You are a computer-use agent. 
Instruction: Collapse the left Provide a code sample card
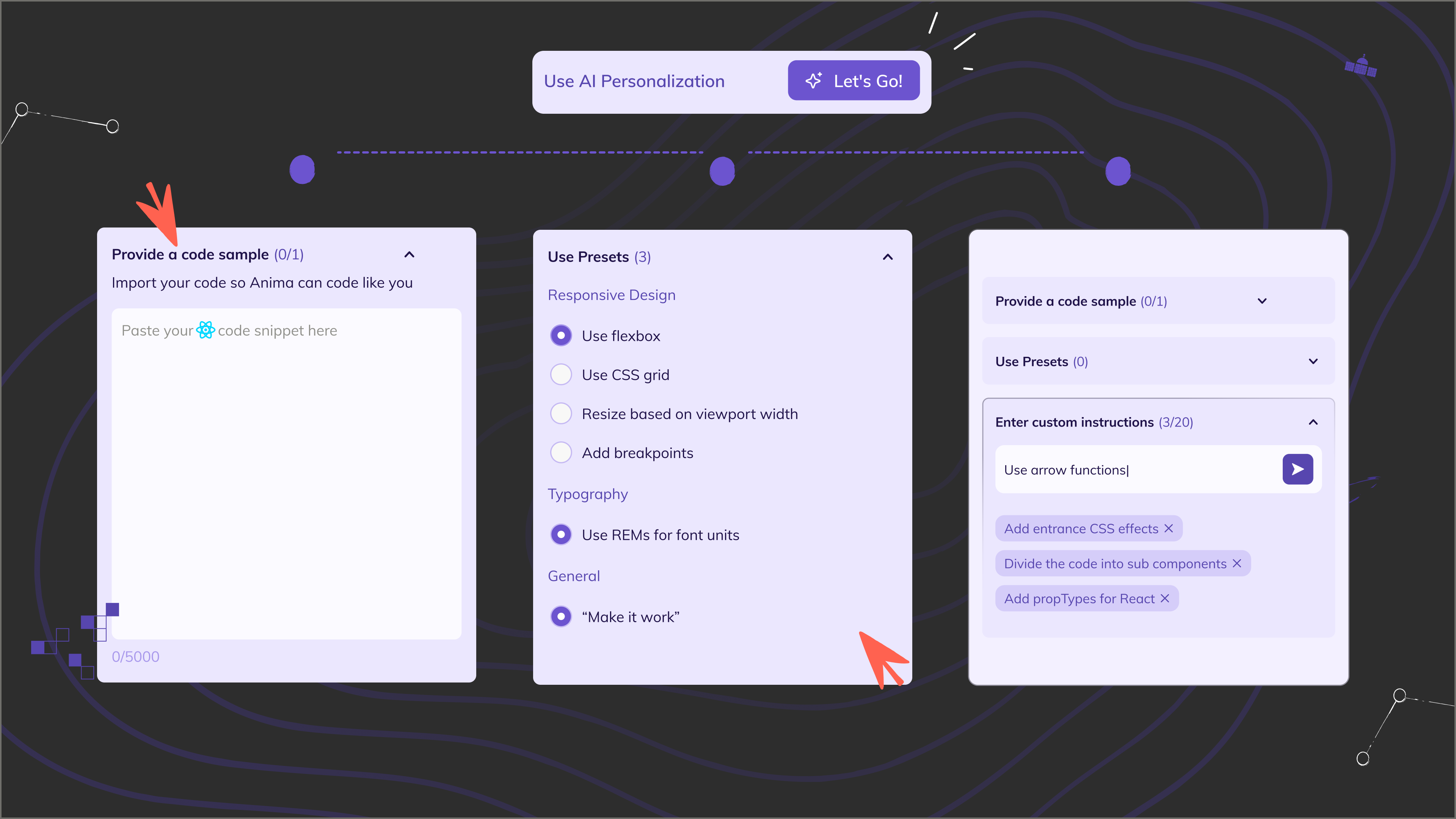click(409, 254)
